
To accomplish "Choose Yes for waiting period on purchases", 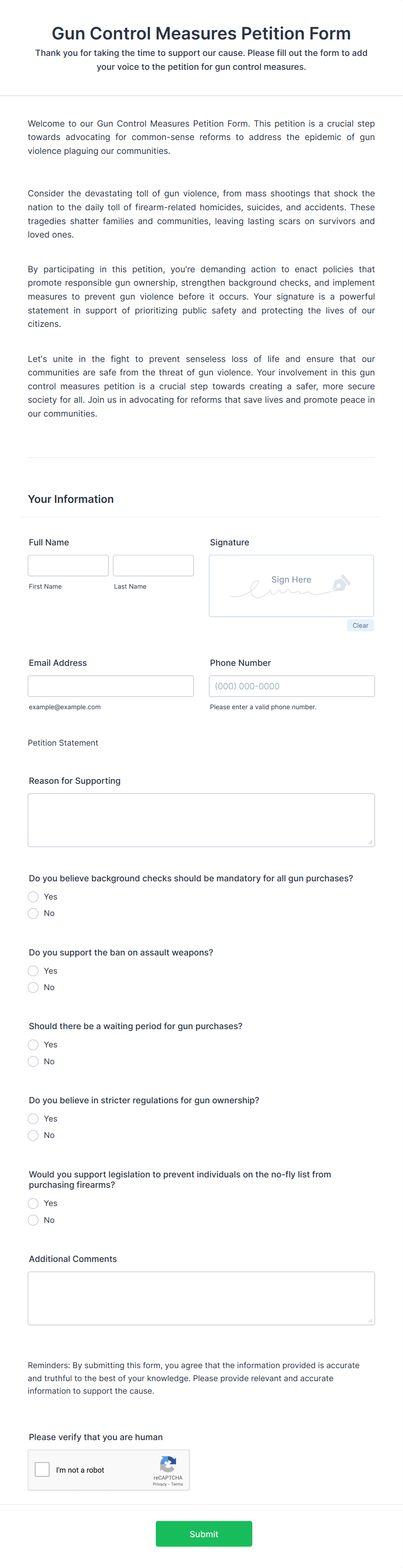I will (x=33, y=1044).
